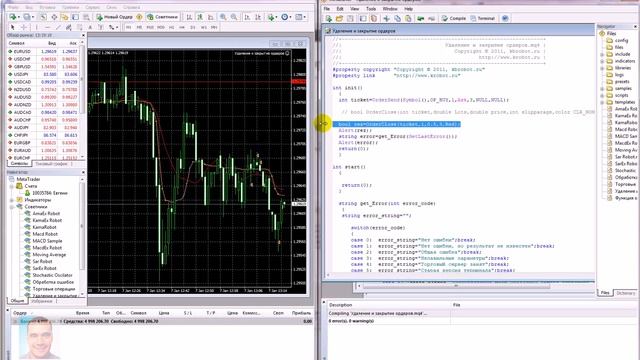Image resolution: width=640 pixels, height=360 pixels.
Task: Select MACD Sample expert in Navigator
Action: (47, 241)
